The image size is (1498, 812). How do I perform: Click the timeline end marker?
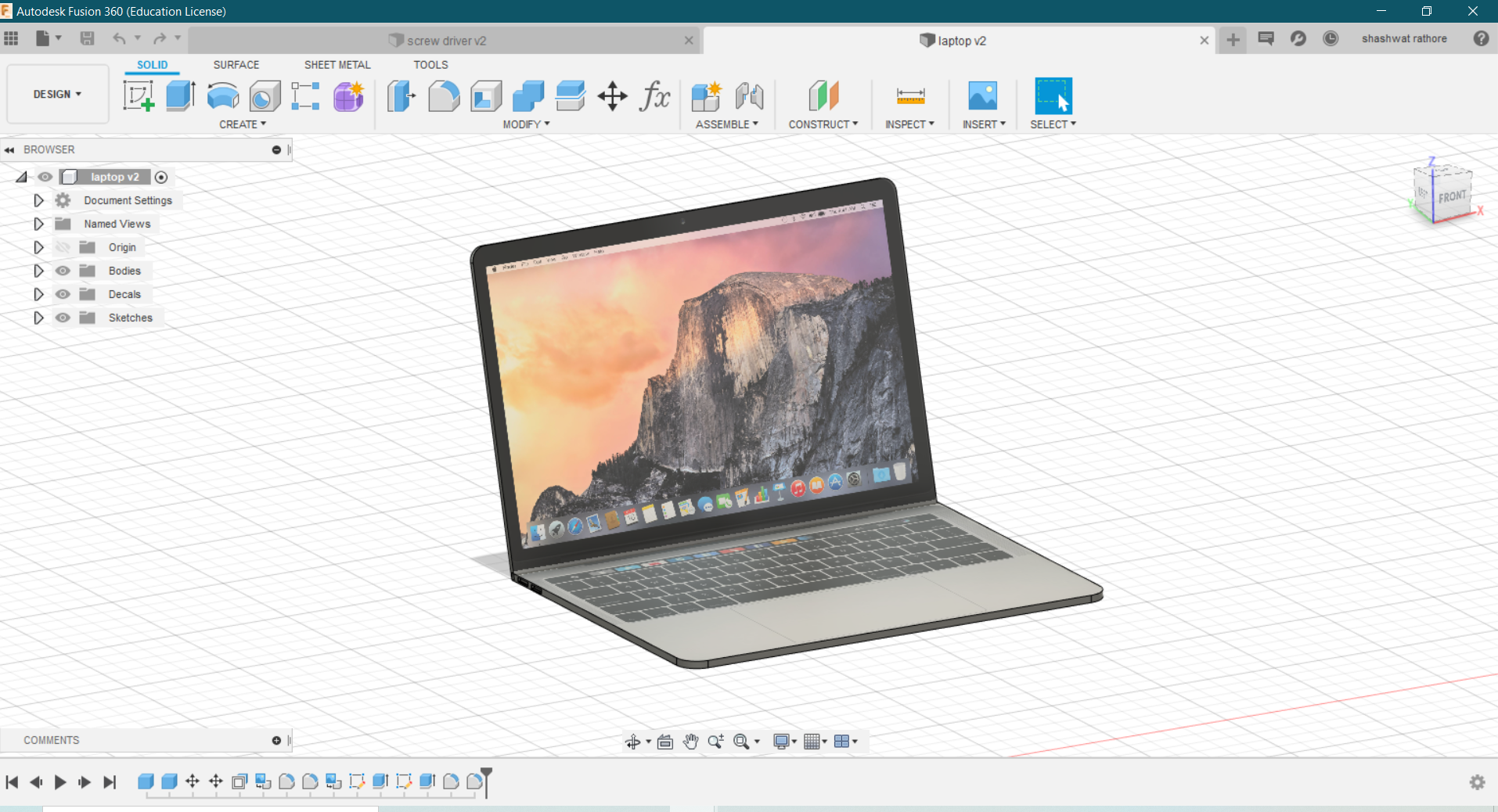tap(486, 781)
